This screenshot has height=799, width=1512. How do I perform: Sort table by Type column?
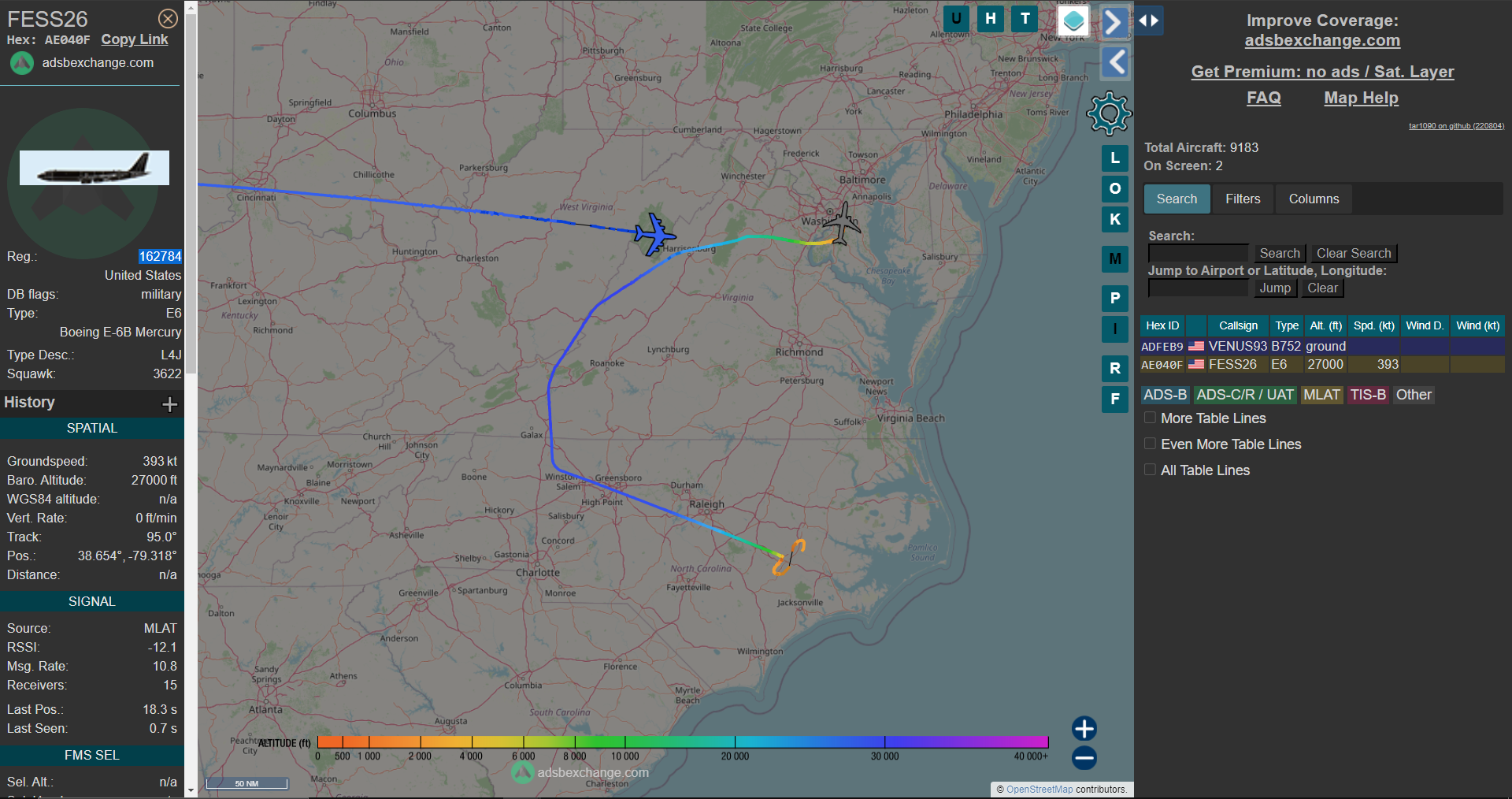pyautogui.click(x=1287, y=325)
